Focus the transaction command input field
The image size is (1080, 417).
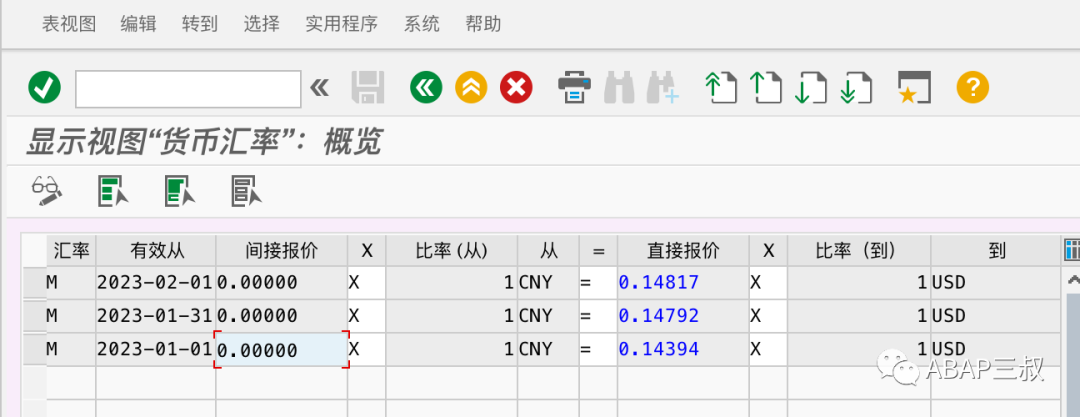[188, 89]
